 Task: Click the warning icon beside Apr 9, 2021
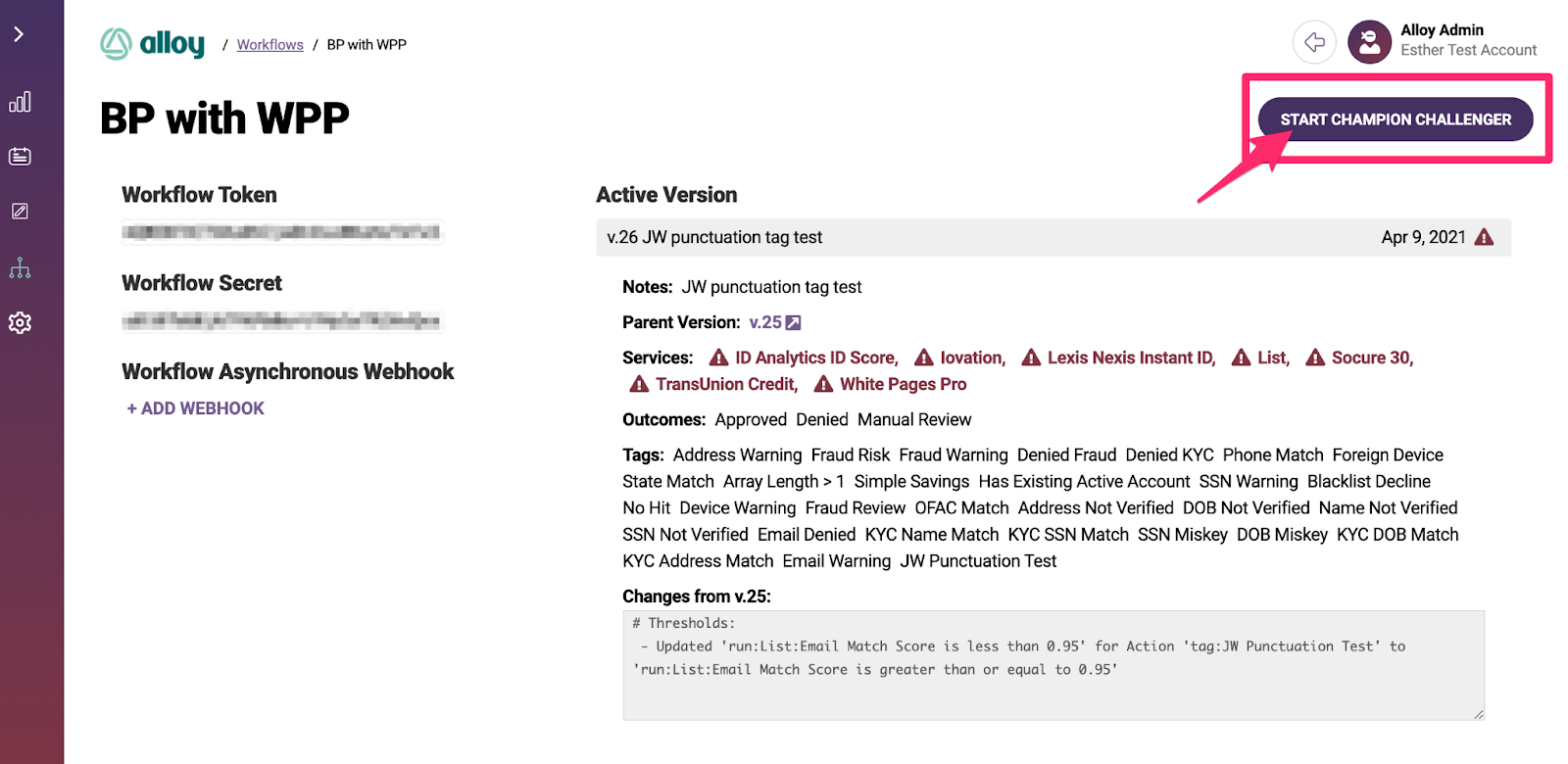click(x=1485, y=237)
